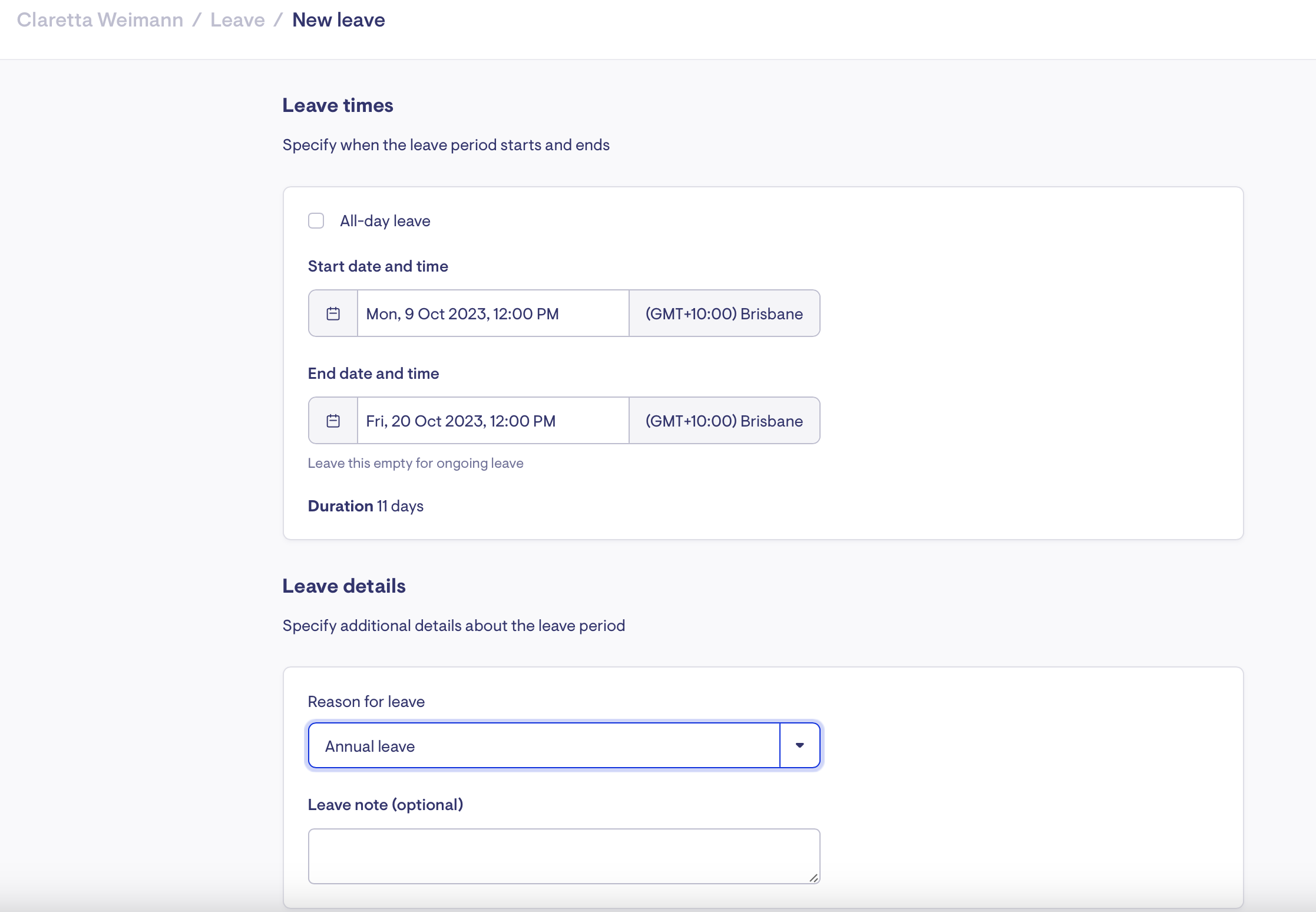The image size is (1316, 912).
Task: Toggle the All-day leave checkbox
Action: point(316,221)
